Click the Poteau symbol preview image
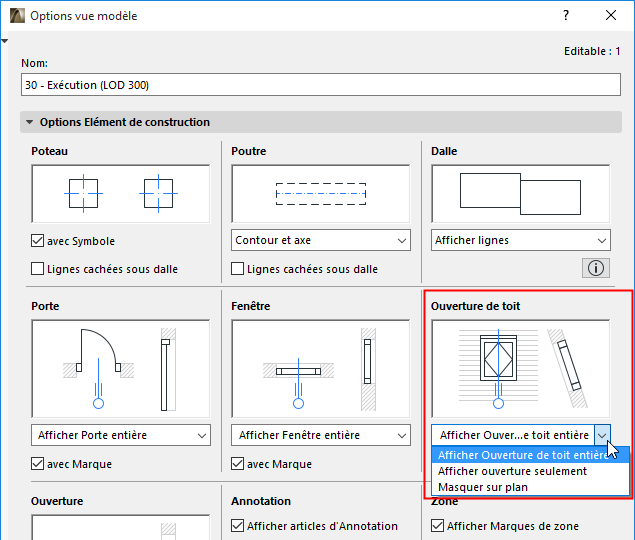Viewport: 635px width, 540px height. pyautogui.click(x=121, y=194)
